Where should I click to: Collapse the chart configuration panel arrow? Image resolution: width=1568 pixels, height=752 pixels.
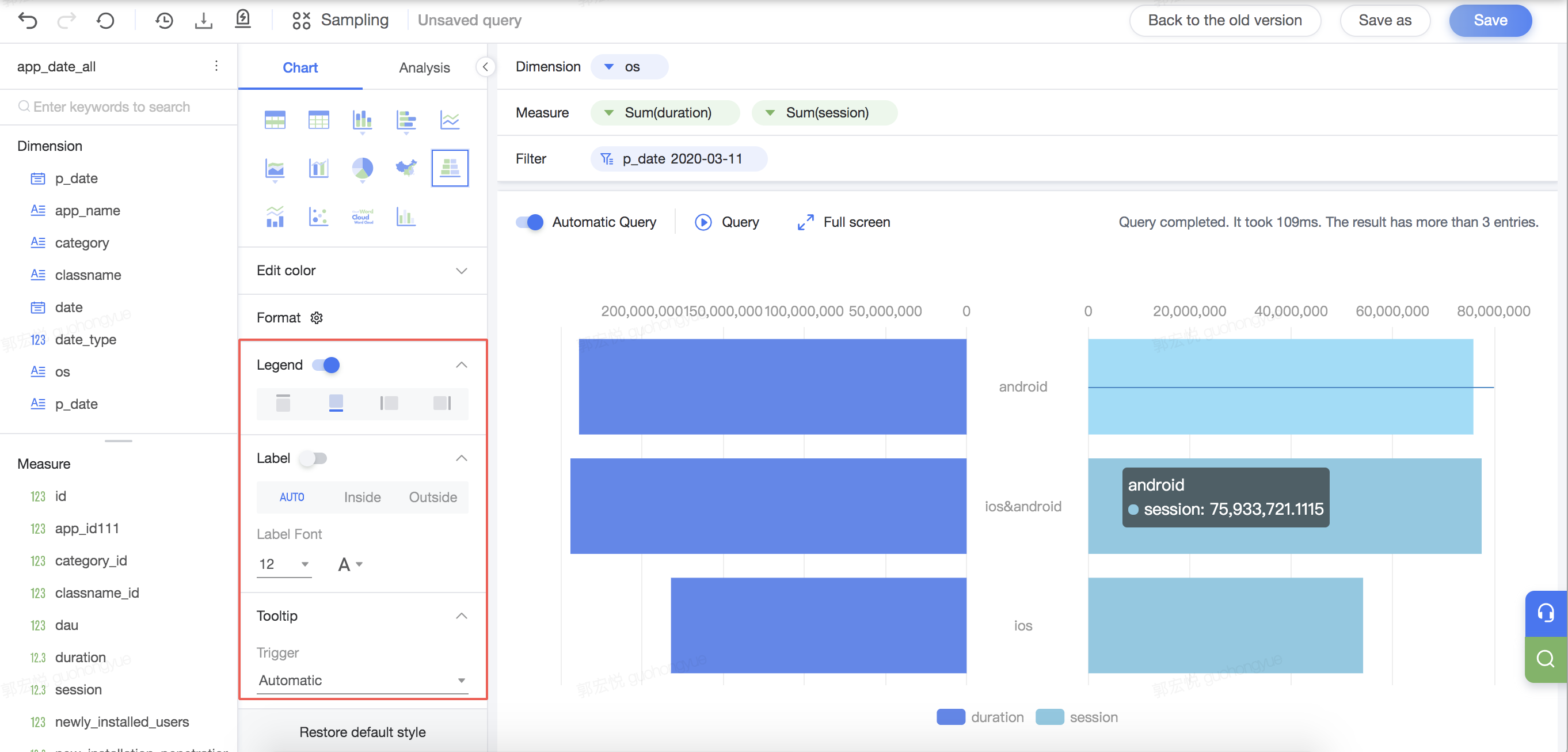tap(485, 67)
